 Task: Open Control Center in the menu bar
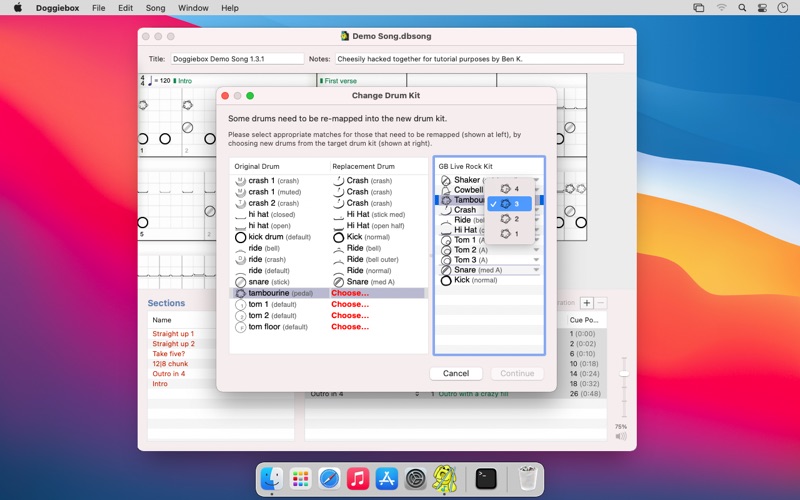pyautogui.click(x=762, y=8)
